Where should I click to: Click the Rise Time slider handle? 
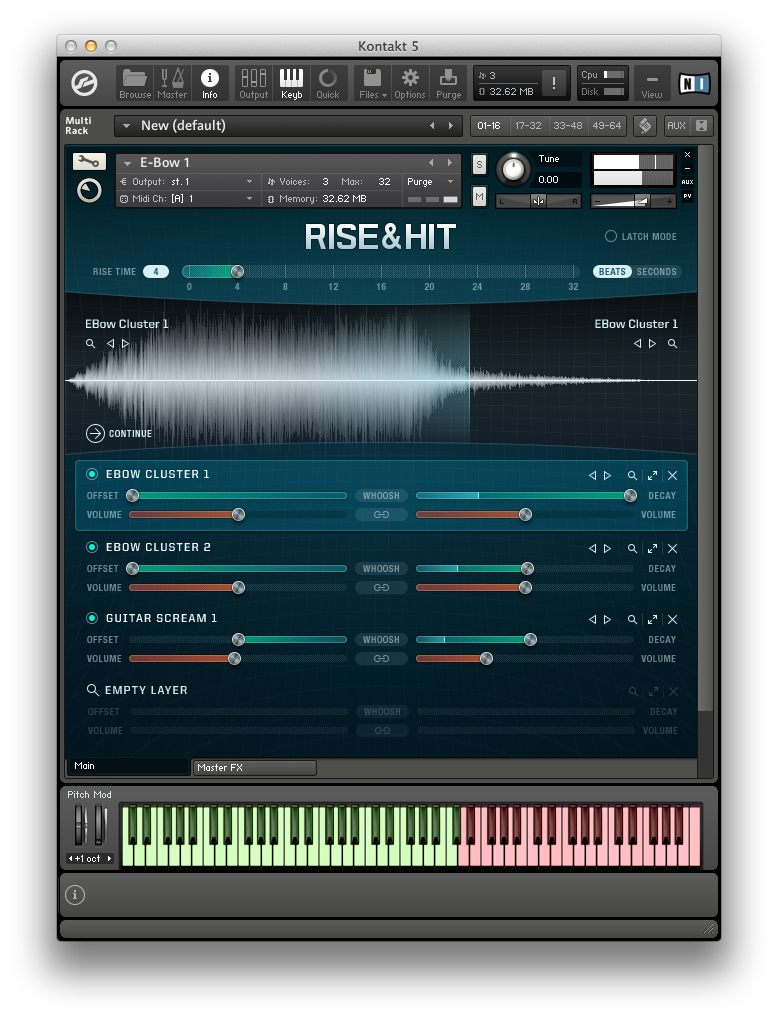[237, 271]
